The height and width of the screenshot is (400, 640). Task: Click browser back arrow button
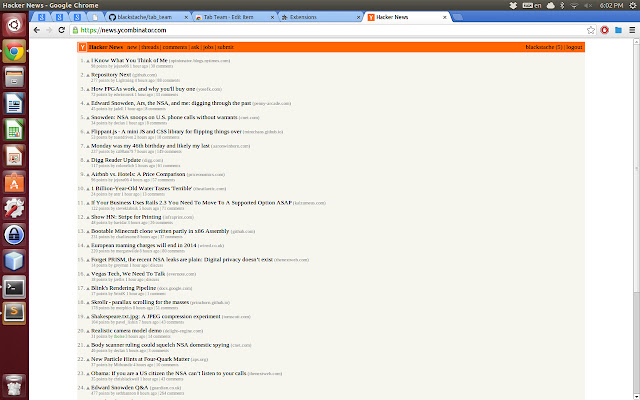(37, 31)
